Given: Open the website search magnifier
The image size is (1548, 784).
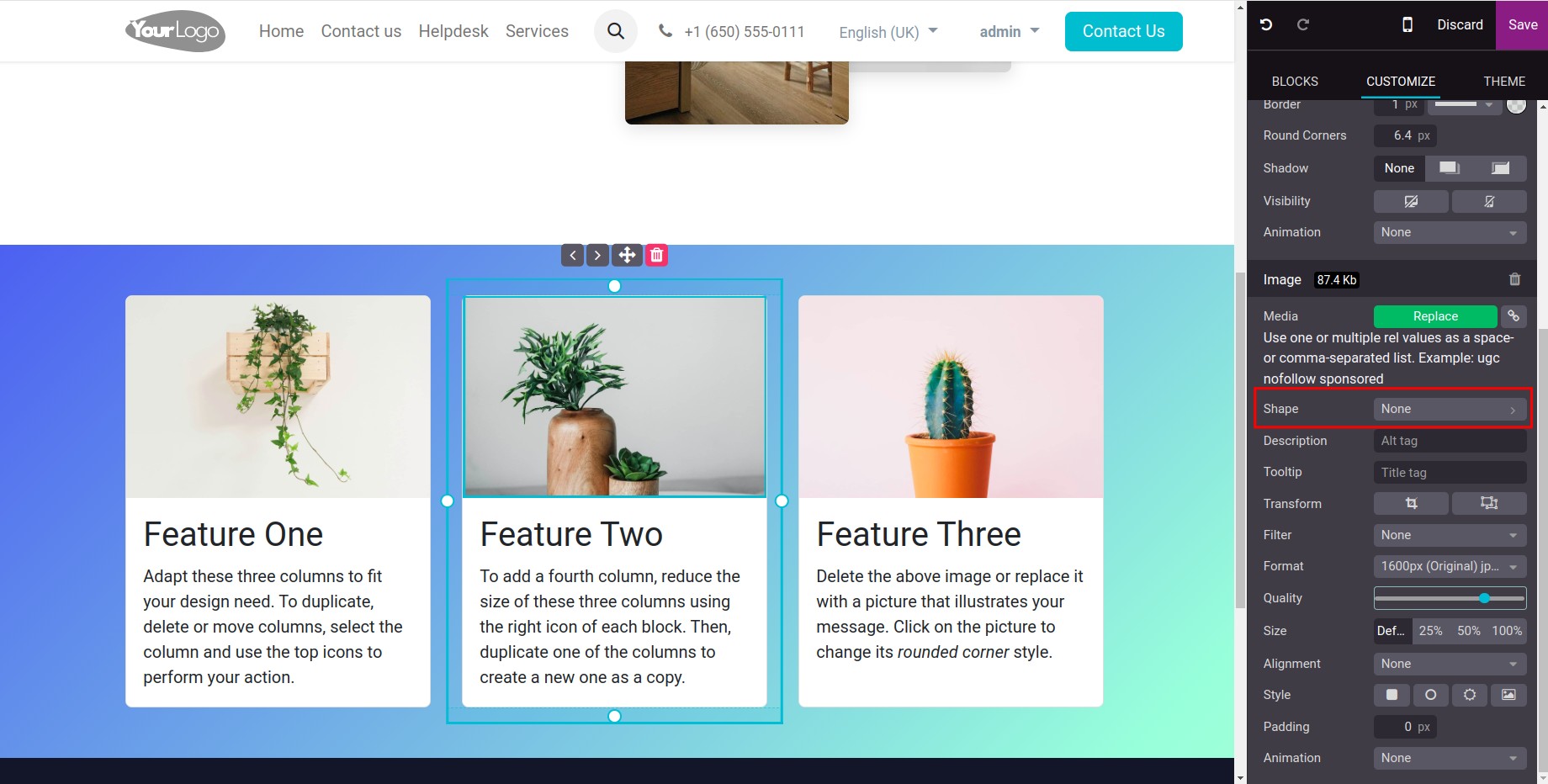Looking at the screenshot, I should [x=616, y=31].
